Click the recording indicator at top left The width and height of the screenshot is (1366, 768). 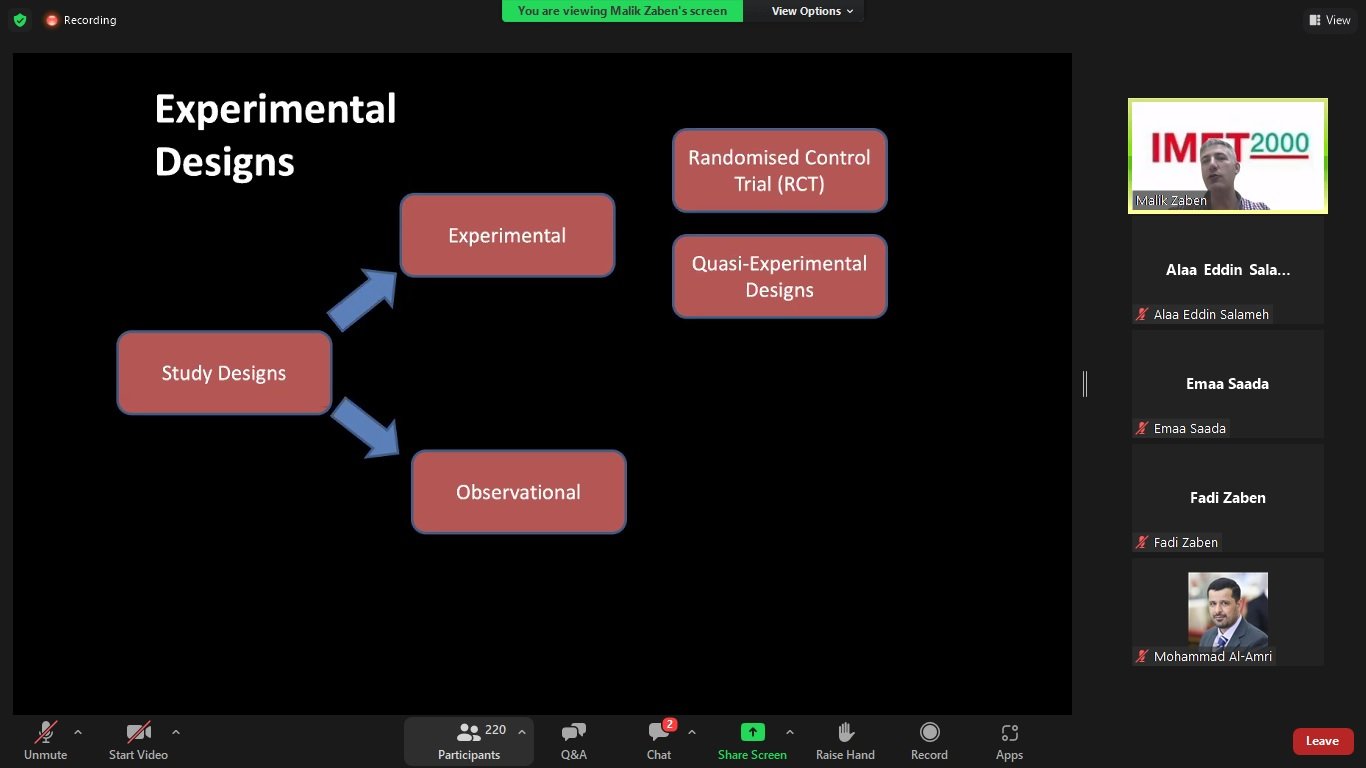pyautogui.click(x=80, y=20)
